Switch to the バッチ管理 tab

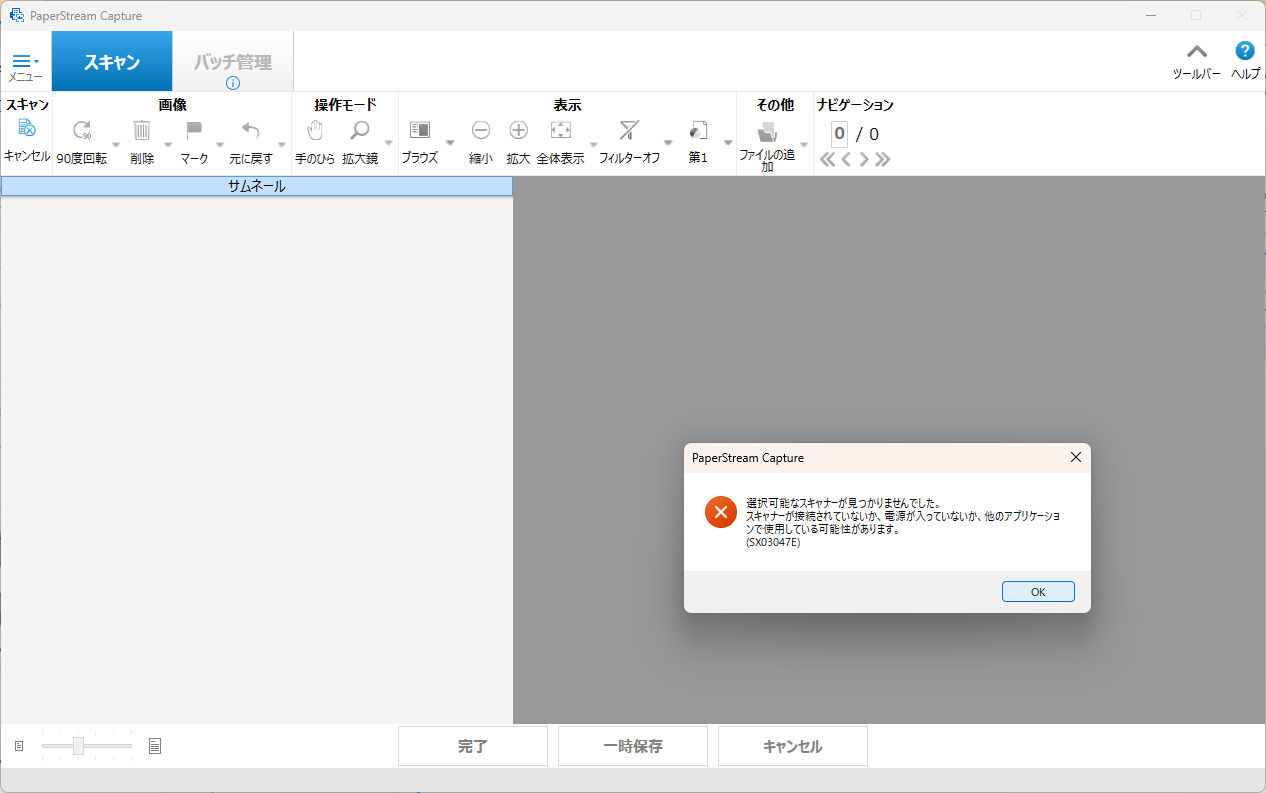pos(233,62)
